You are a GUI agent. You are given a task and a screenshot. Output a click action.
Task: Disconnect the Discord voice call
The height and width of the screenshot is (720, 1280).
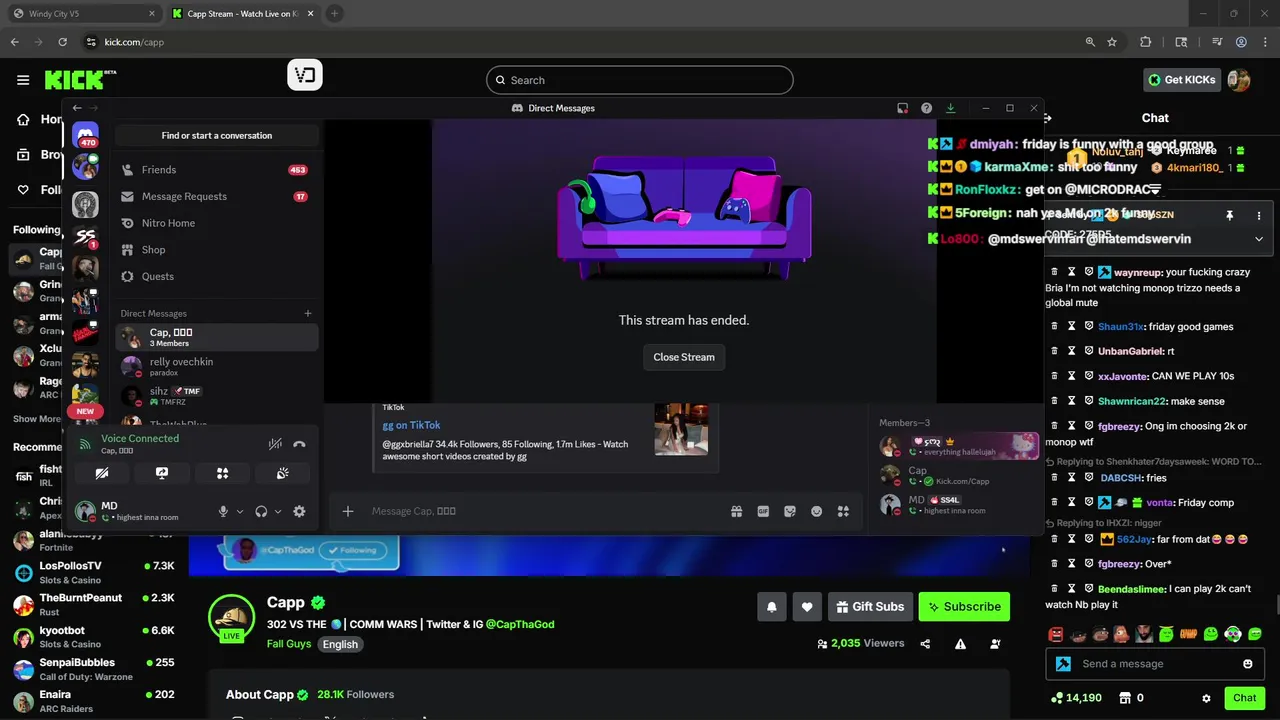pyautogui.click(x=299, y=444)
